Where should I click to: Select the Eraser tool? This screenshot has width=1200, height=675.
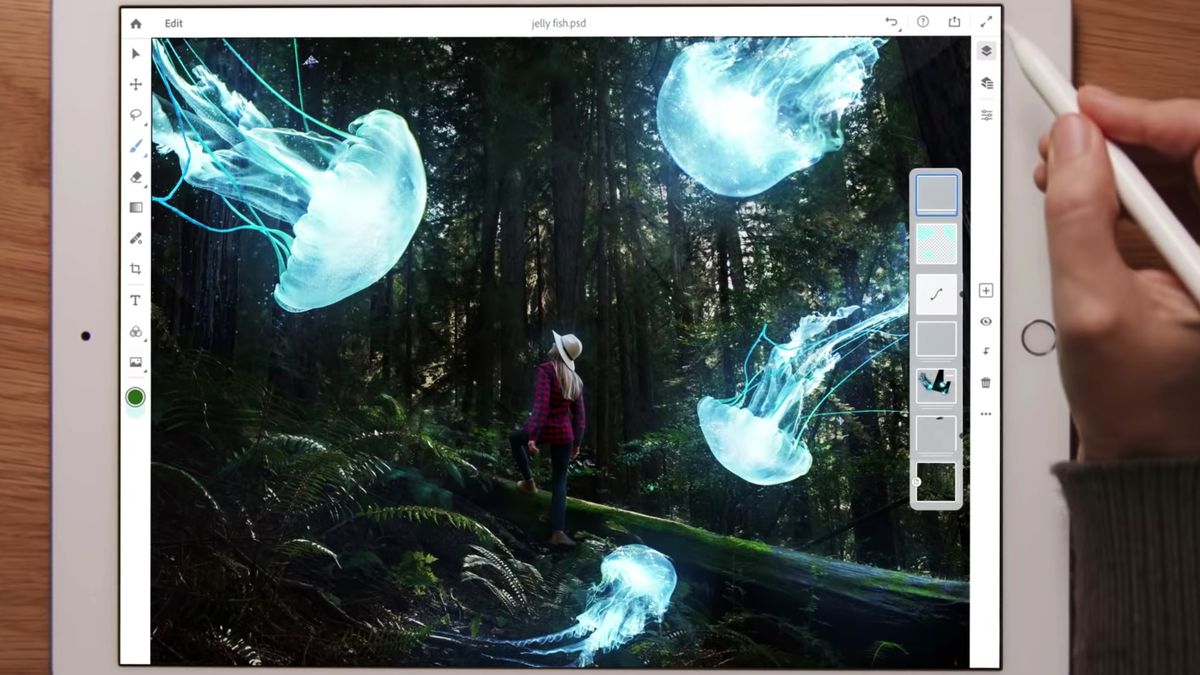point(135,177)
